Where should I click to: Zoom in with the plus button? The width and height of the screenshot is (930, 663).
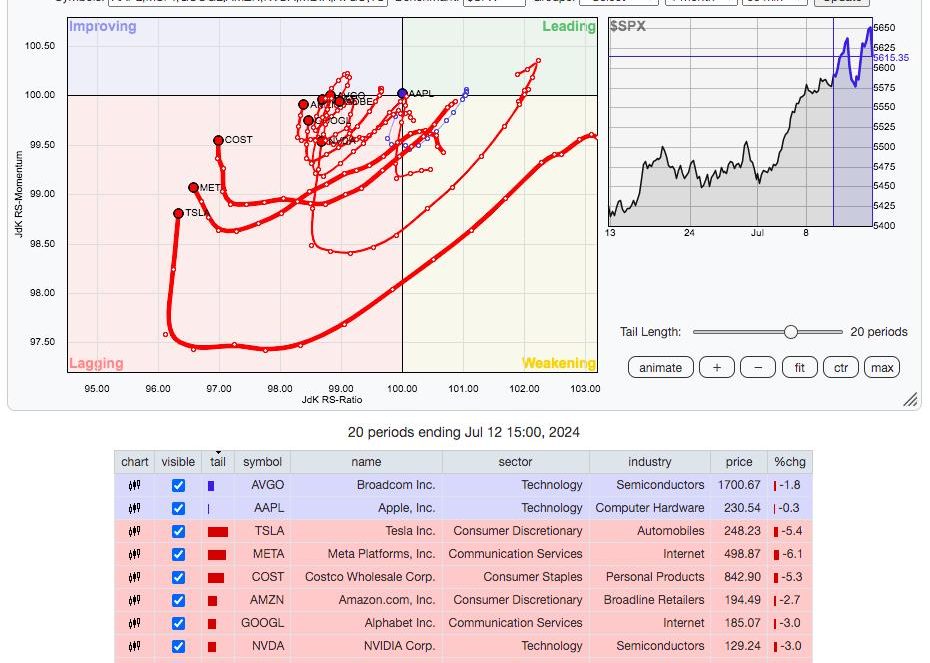pos(716,368)
